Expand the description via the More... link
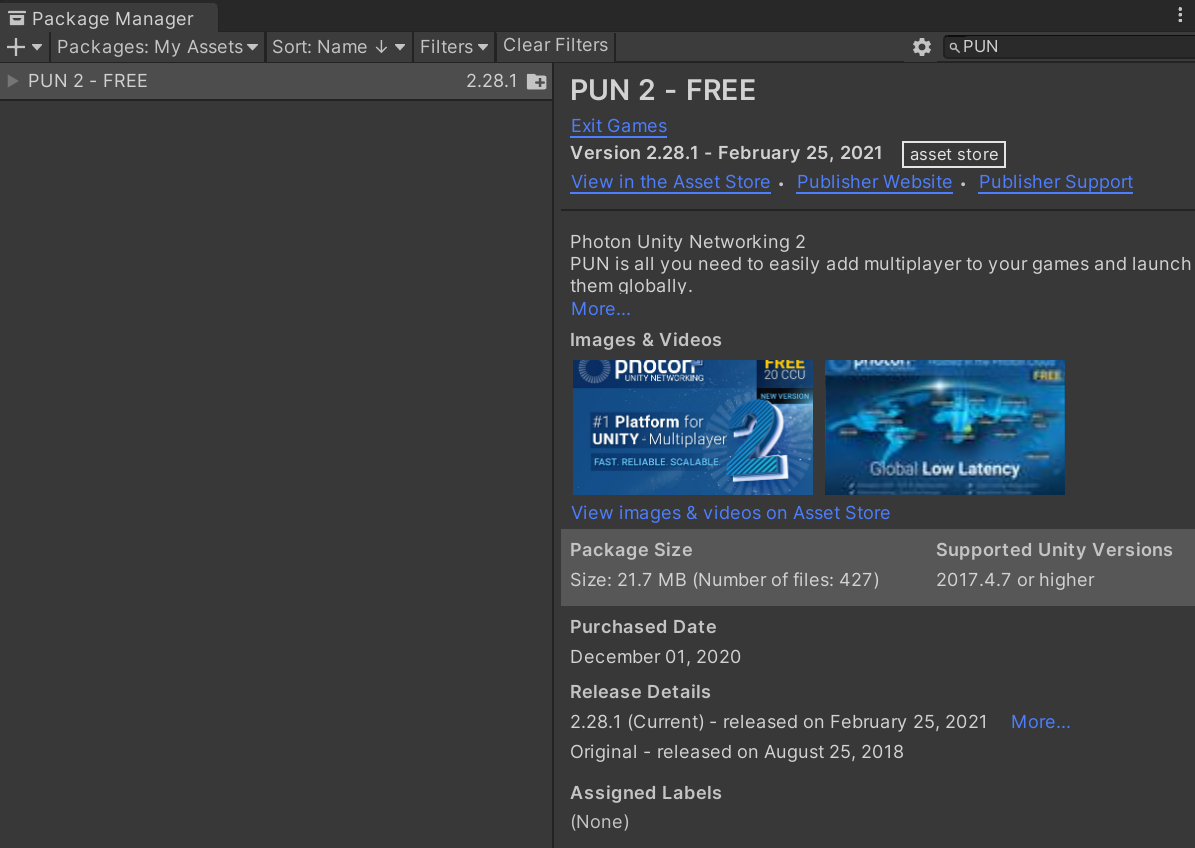This screenshot has width=1195, height=848. pos(601,309)
